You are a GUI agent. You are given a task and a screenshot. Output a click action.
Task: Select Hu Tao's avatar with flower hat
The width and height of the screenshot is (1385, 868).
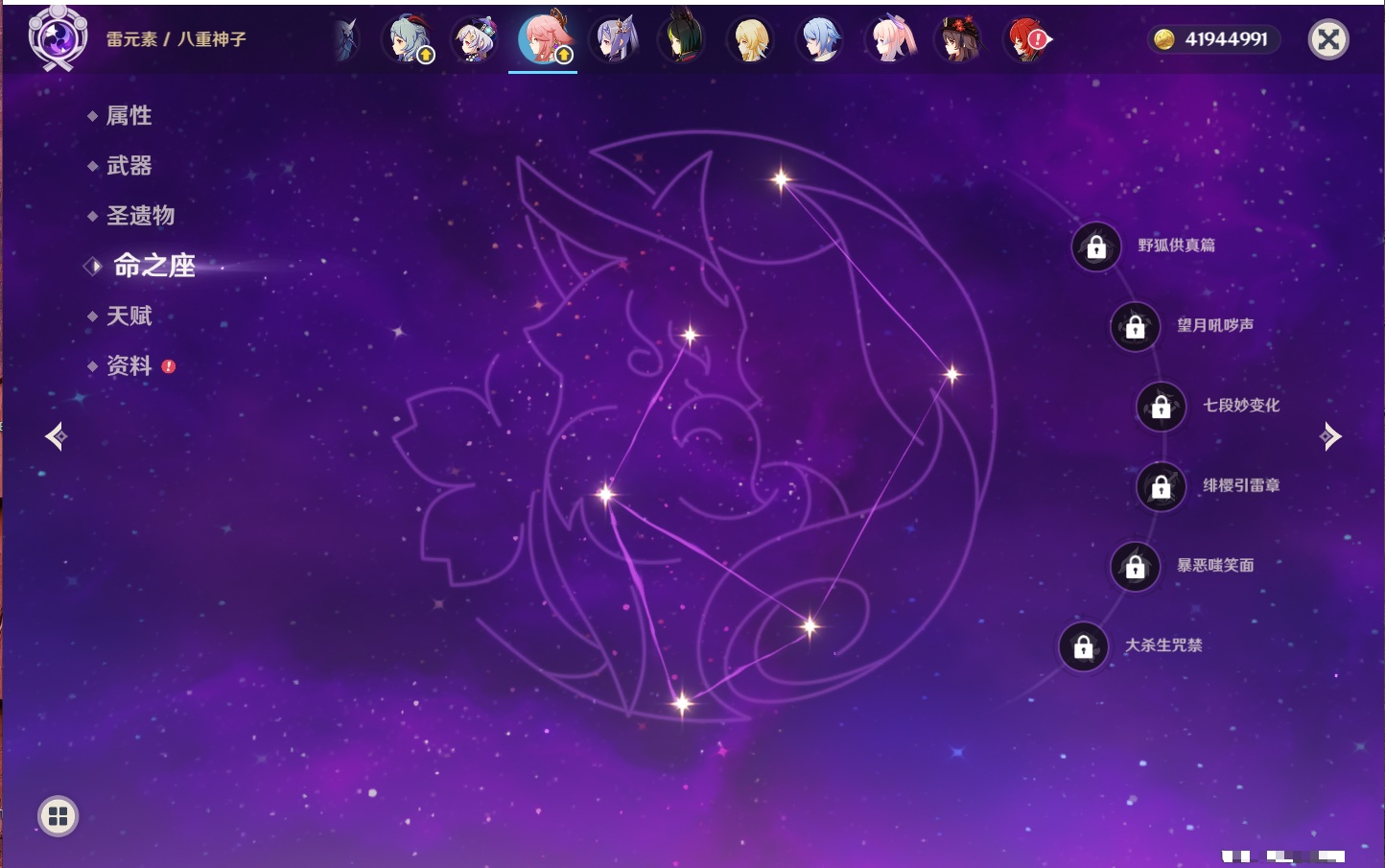[x=959, y=39]
